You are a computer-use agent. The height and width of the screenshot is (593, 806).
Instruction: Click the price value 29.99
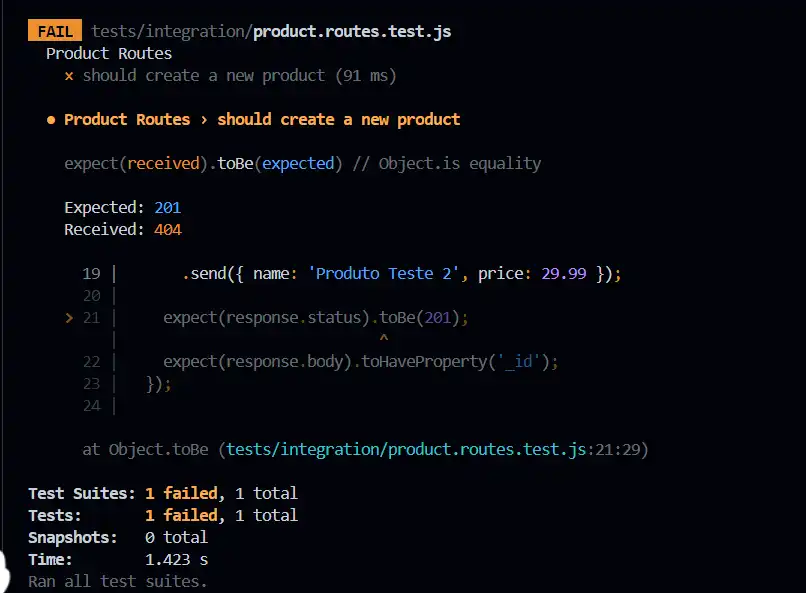(564, 274)
